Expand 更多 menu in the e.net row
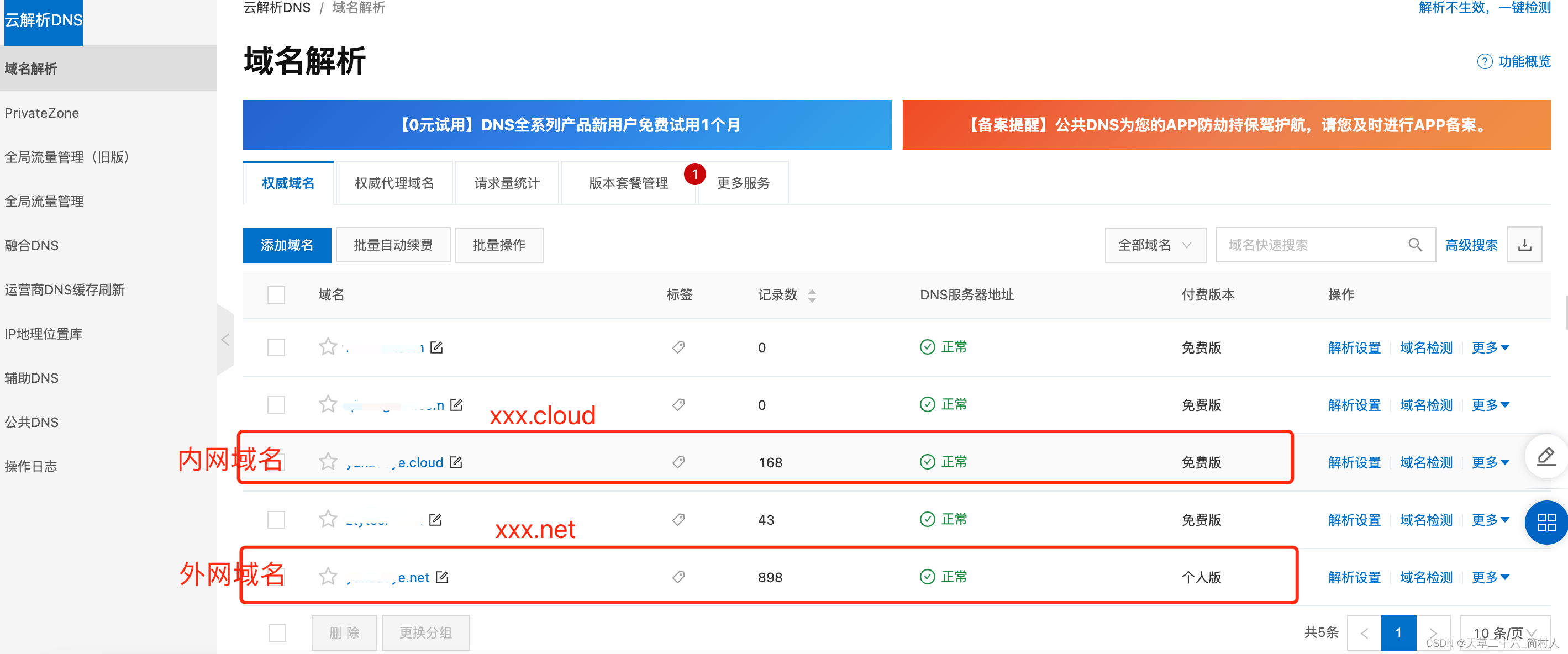 [1490, 577]
